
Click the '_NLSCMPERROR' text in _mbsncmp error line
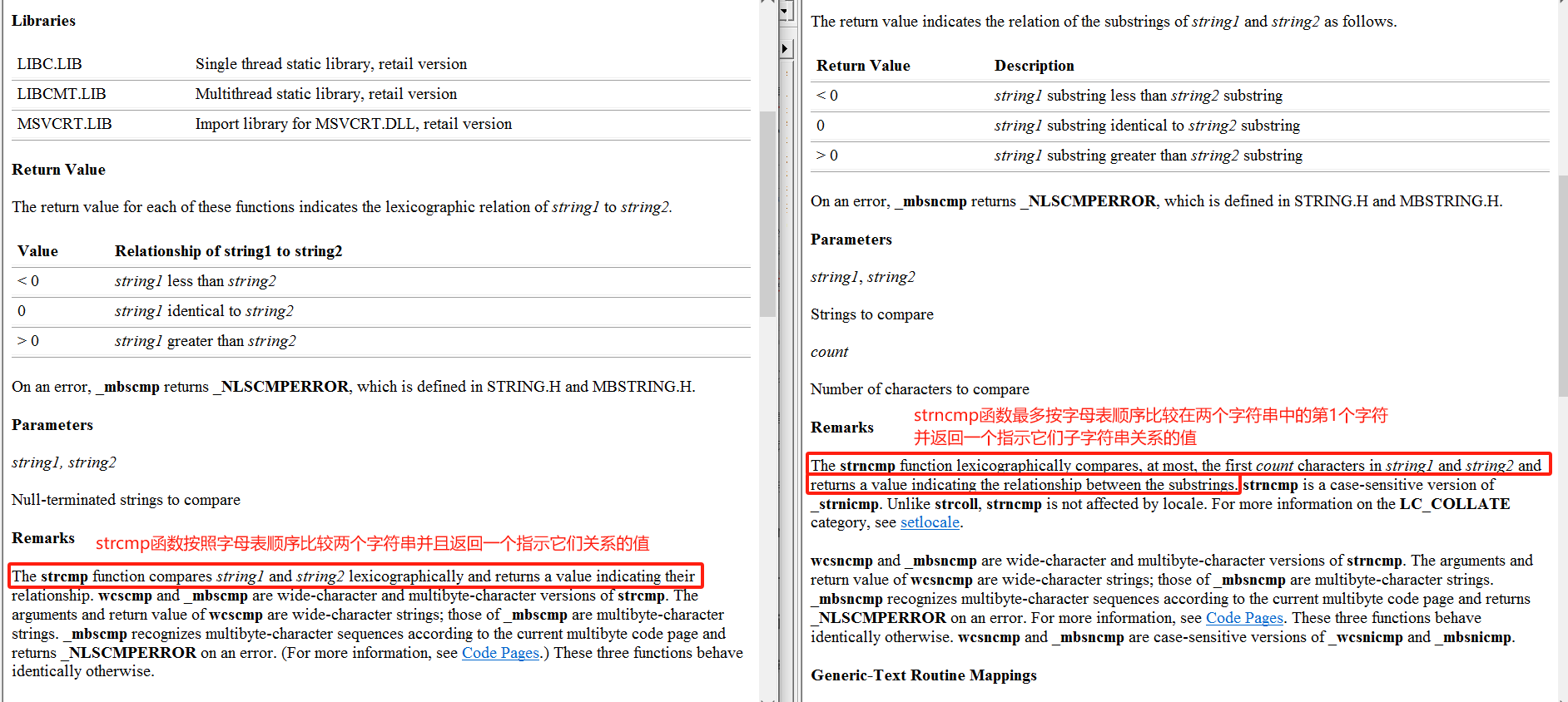[x=1089, y=201]
